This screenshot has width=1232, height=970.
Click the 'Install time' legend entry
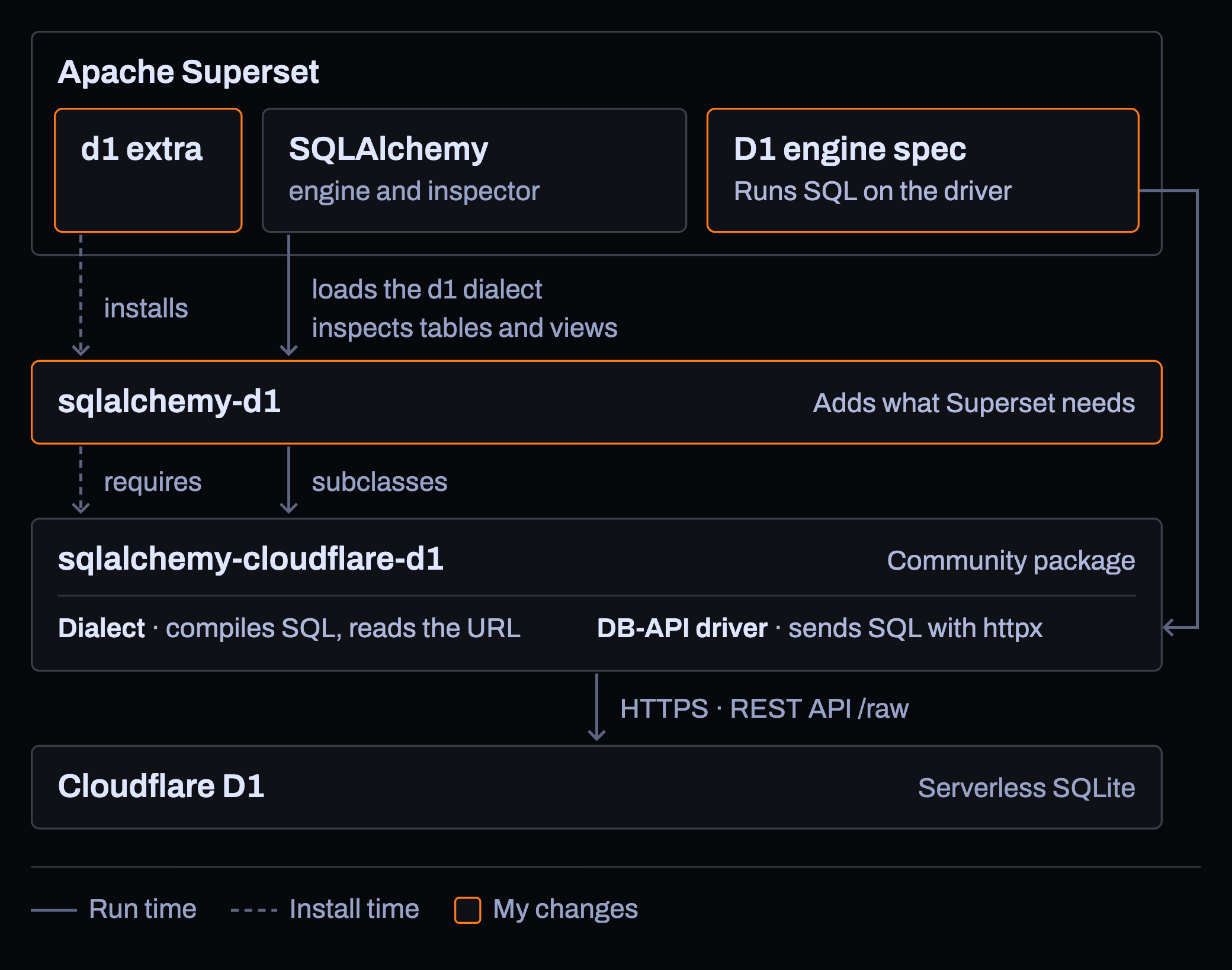pos(325,909)
